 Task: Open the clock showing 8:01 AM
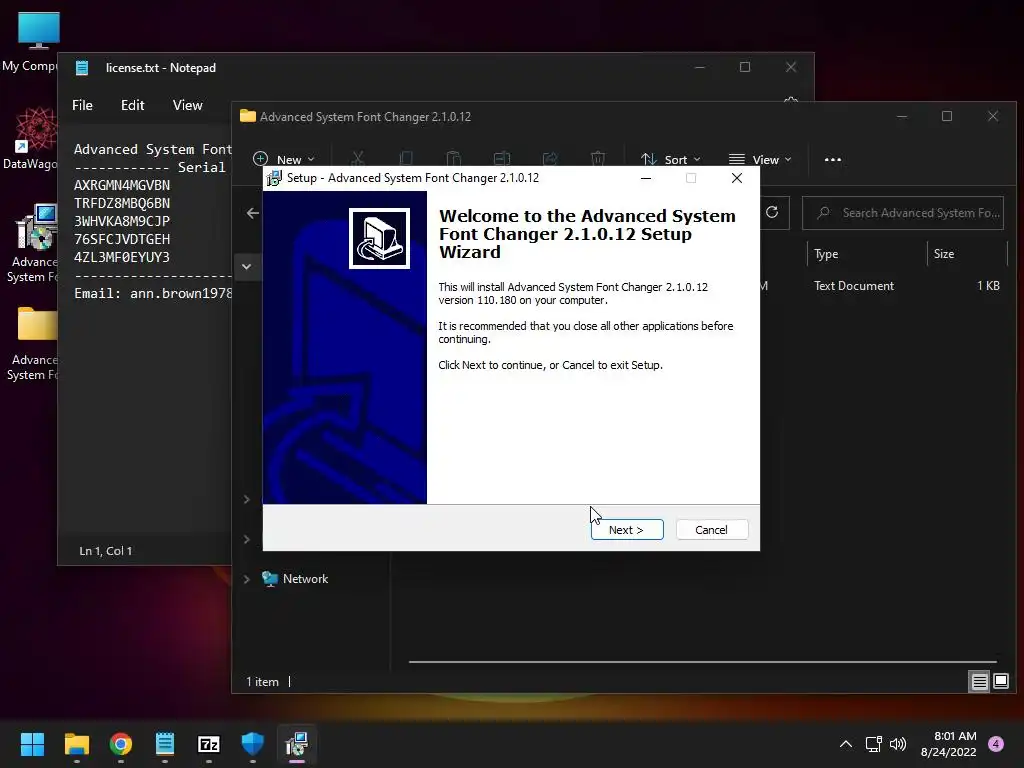point(949,744)
